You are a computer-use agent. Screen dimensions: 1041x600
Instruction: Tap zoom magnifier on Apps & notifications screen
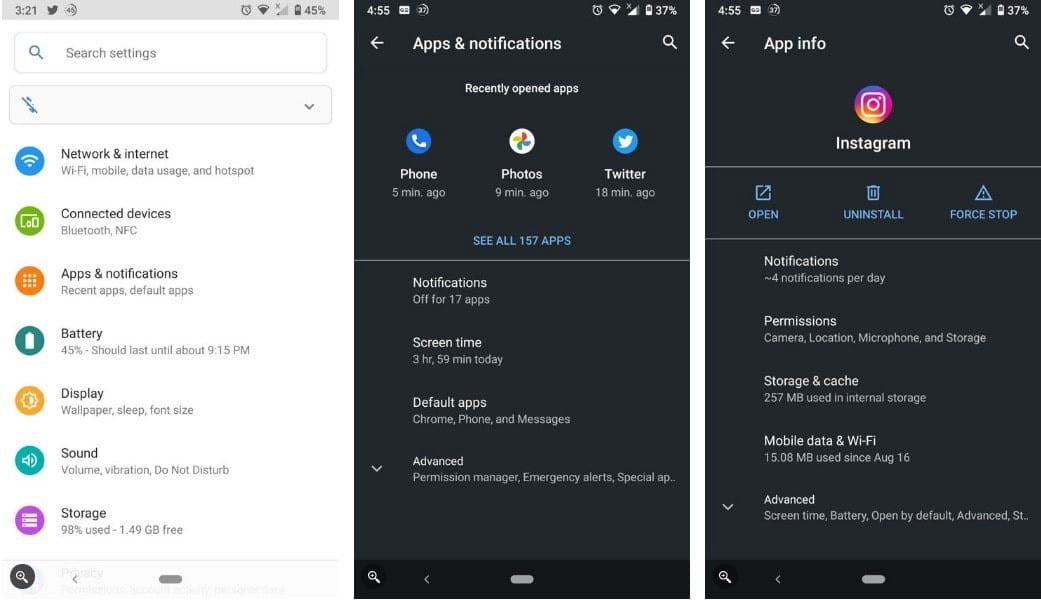pos(374,577)
